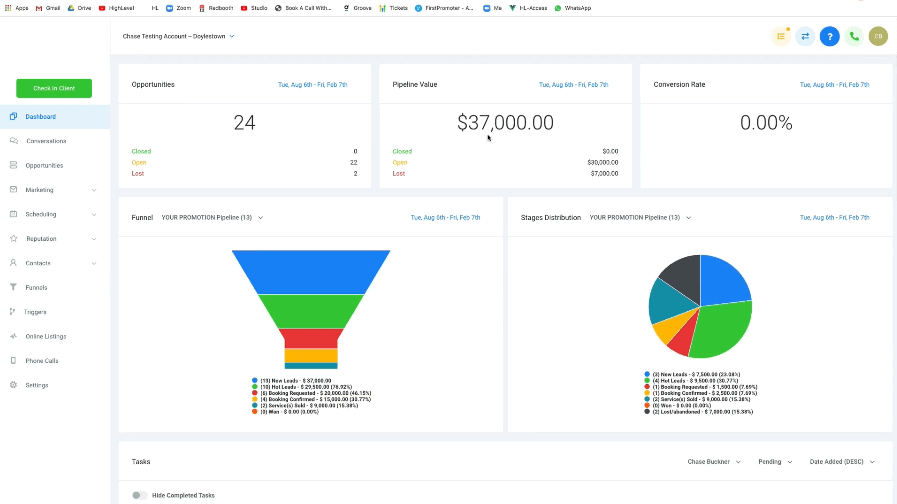
Task: Open the Date Added (DESC) sort dropdown
Action: 843,462
